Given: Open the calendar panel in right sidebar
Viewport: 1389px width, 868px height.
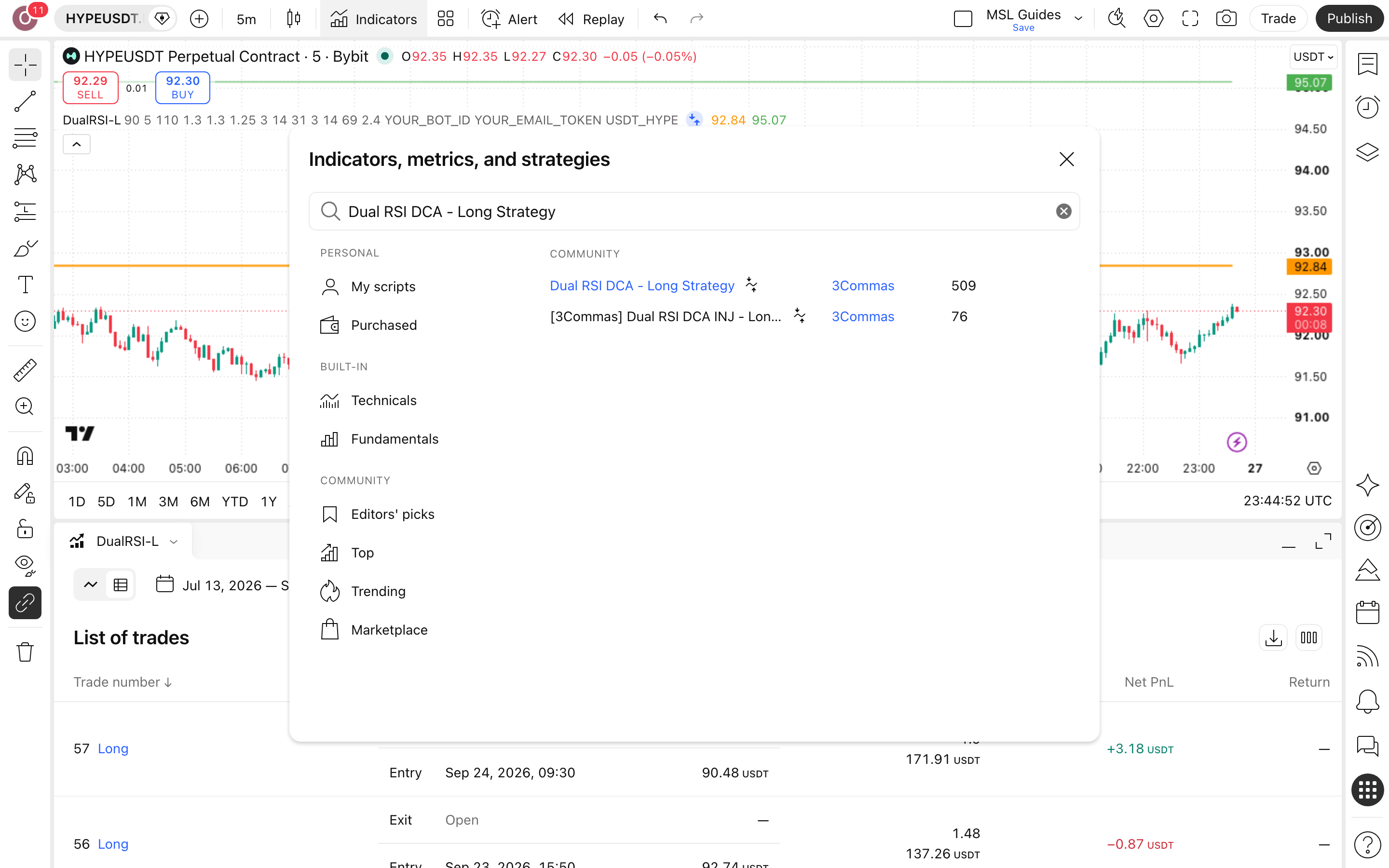Looking at the screenshot, I should click(x=1368, y=612).
